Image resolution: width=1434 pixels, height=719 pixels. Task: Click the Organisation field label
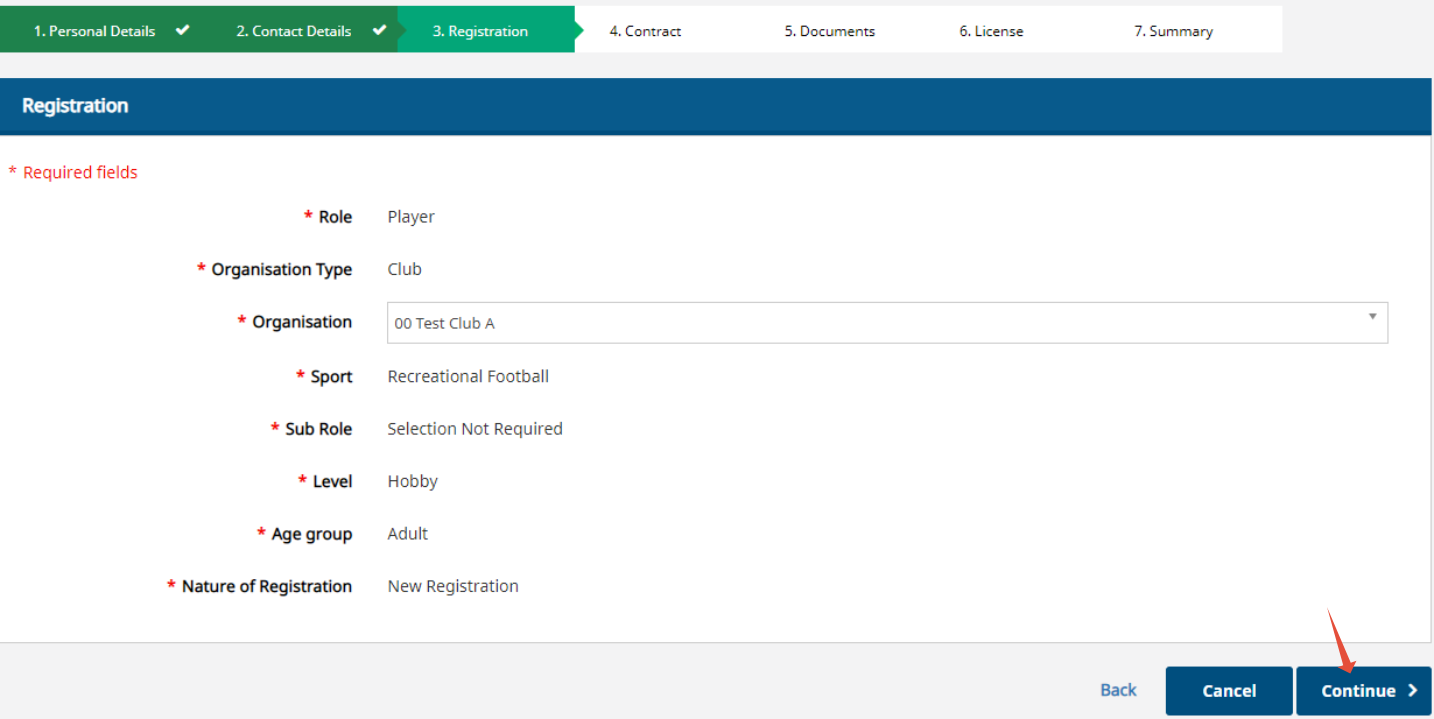[x=302, y=322]
